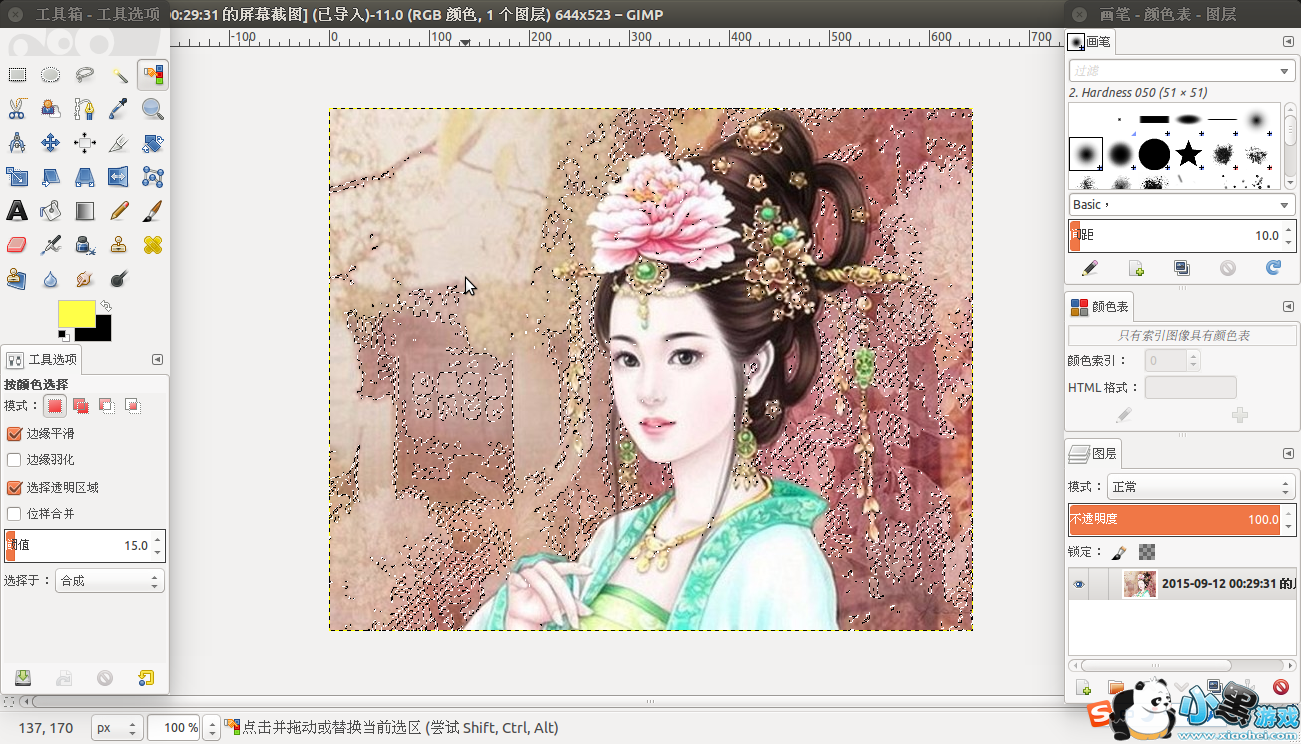This screenshot has width=1301, height=744.
Task: Select the Dodge/Burn tool
Action: [x=119, y=279]
